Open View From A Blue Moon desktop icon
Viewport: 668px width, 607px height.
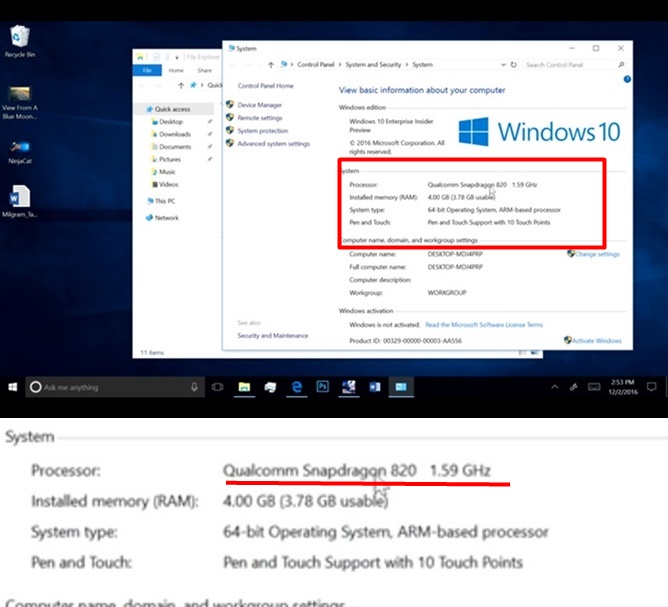click(20, 102)
